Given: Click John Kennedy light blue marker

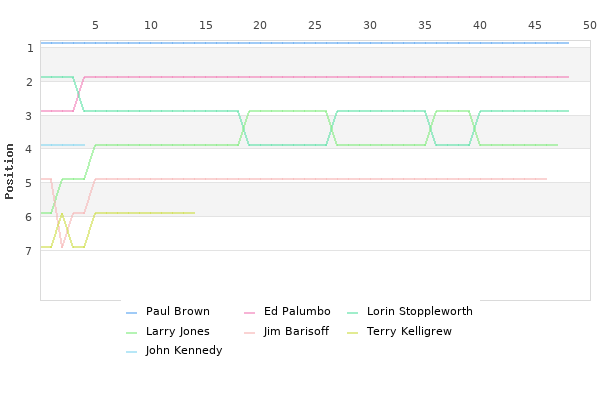Looking at the screenshot, I should click(131, 352).
